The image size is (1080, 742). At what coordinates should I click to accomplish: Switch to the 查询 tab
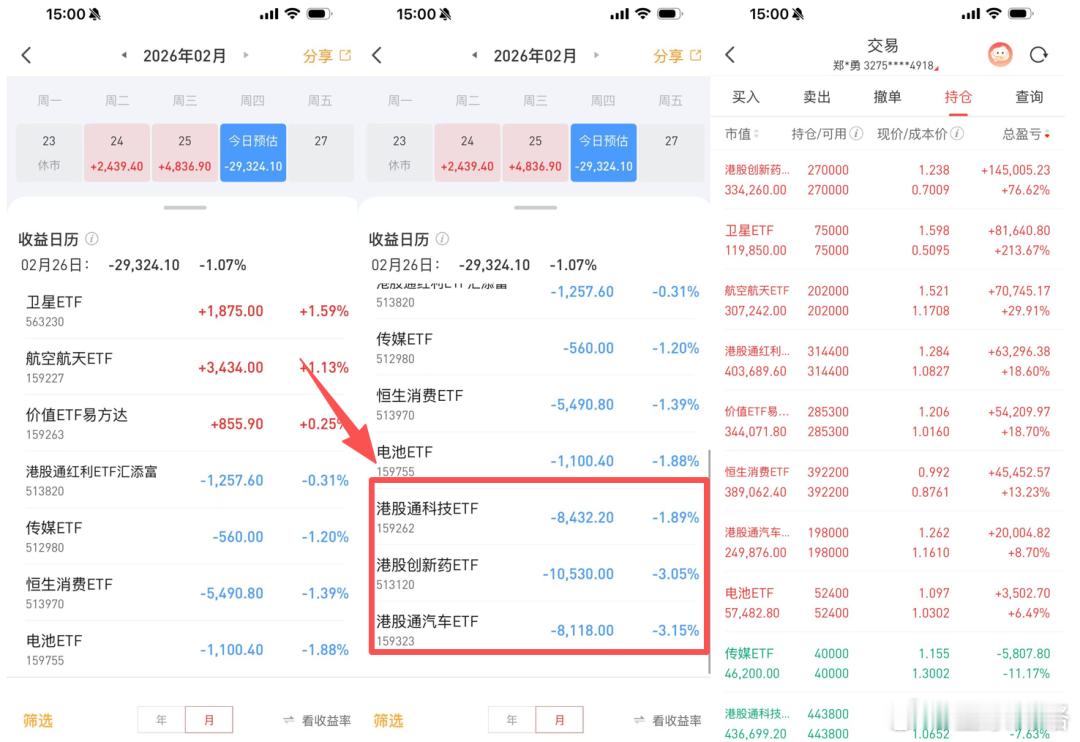click(1030, 97)
